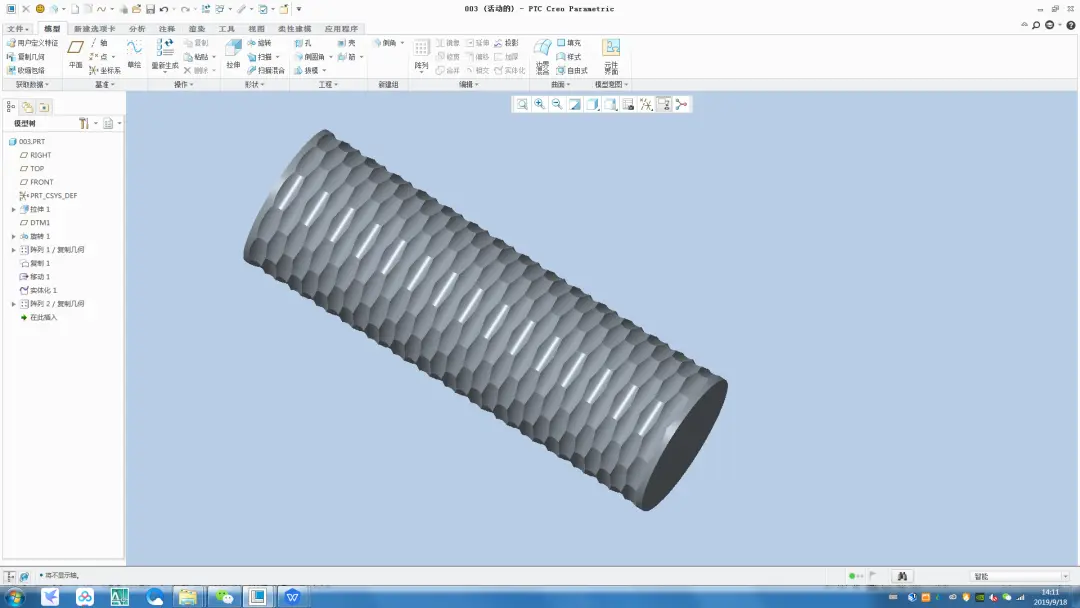Toggle the annotation display icon in view toolbar
This screenshot has width=1080, height=608.
[664, 104]
